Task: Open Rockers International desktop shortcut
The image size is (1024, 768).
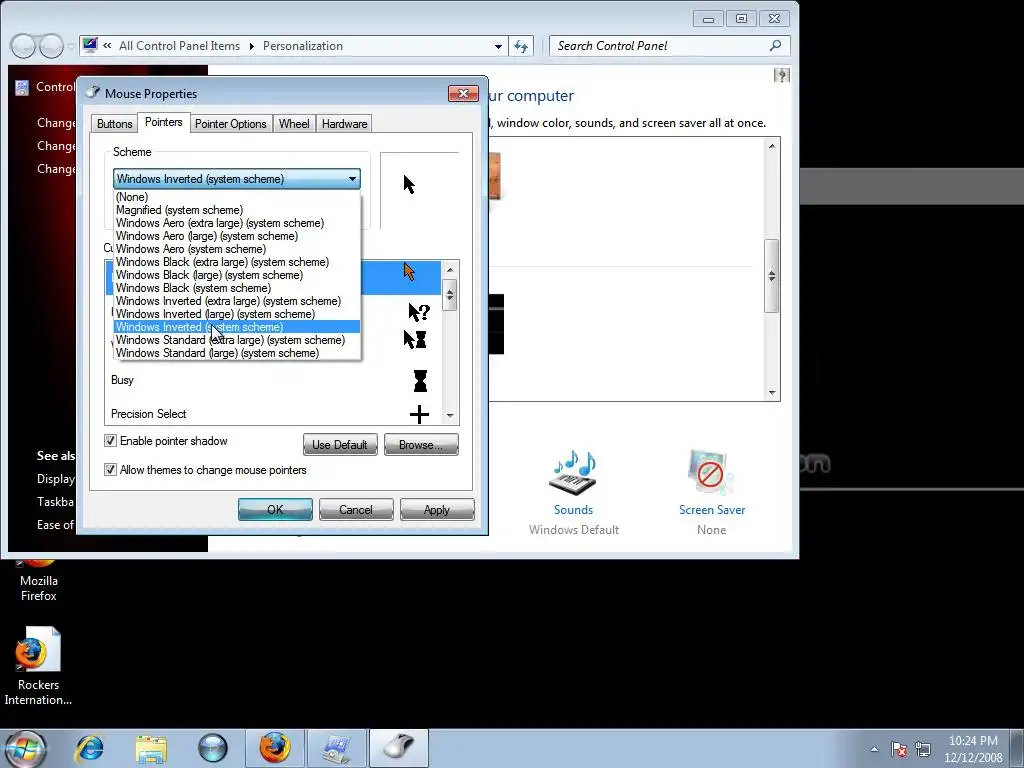Action: tap(38, 666)
